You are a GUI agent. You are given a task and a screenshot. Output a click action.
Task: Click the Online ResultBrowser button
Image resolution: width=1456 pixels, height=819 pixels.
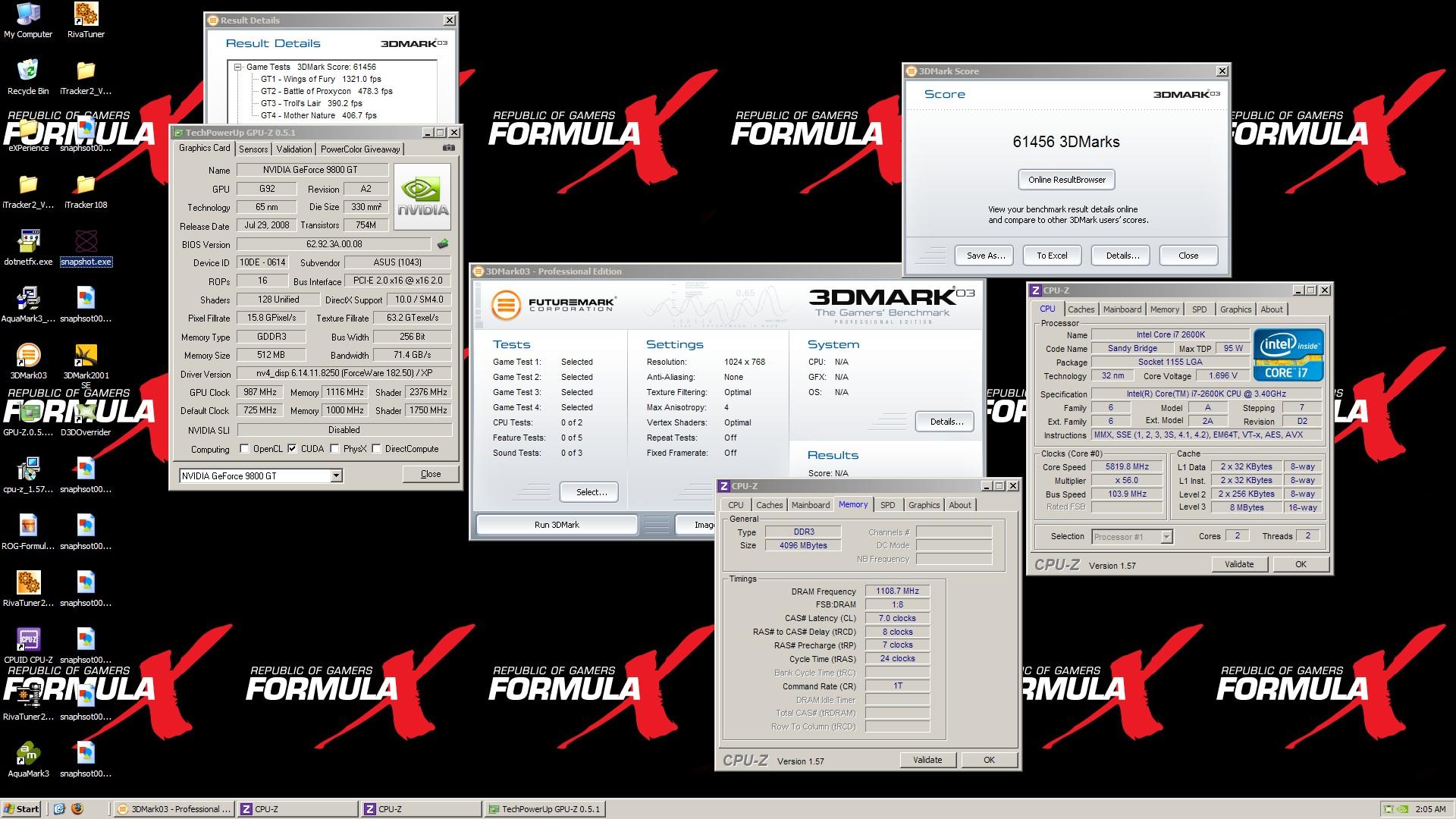click(x=1066, y=180)
